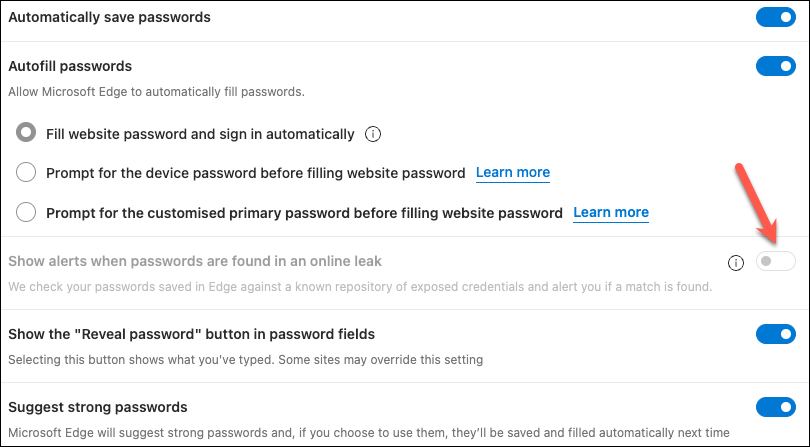
Task: Disable the Autofill passwords switch
Action: 775,67
